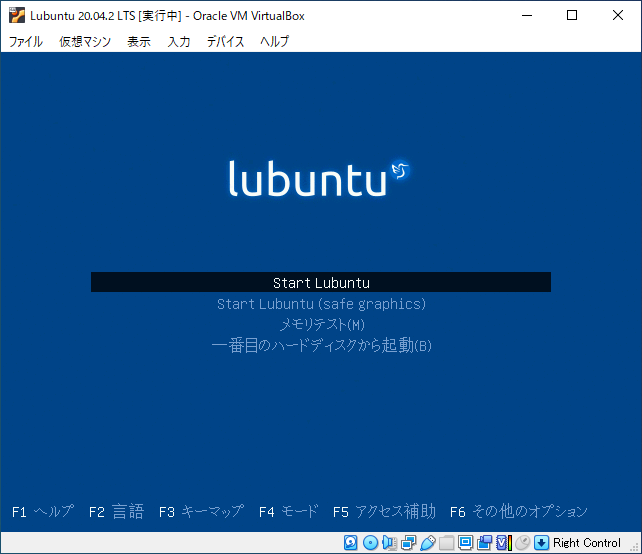Click the Right Control host key label

586,543
